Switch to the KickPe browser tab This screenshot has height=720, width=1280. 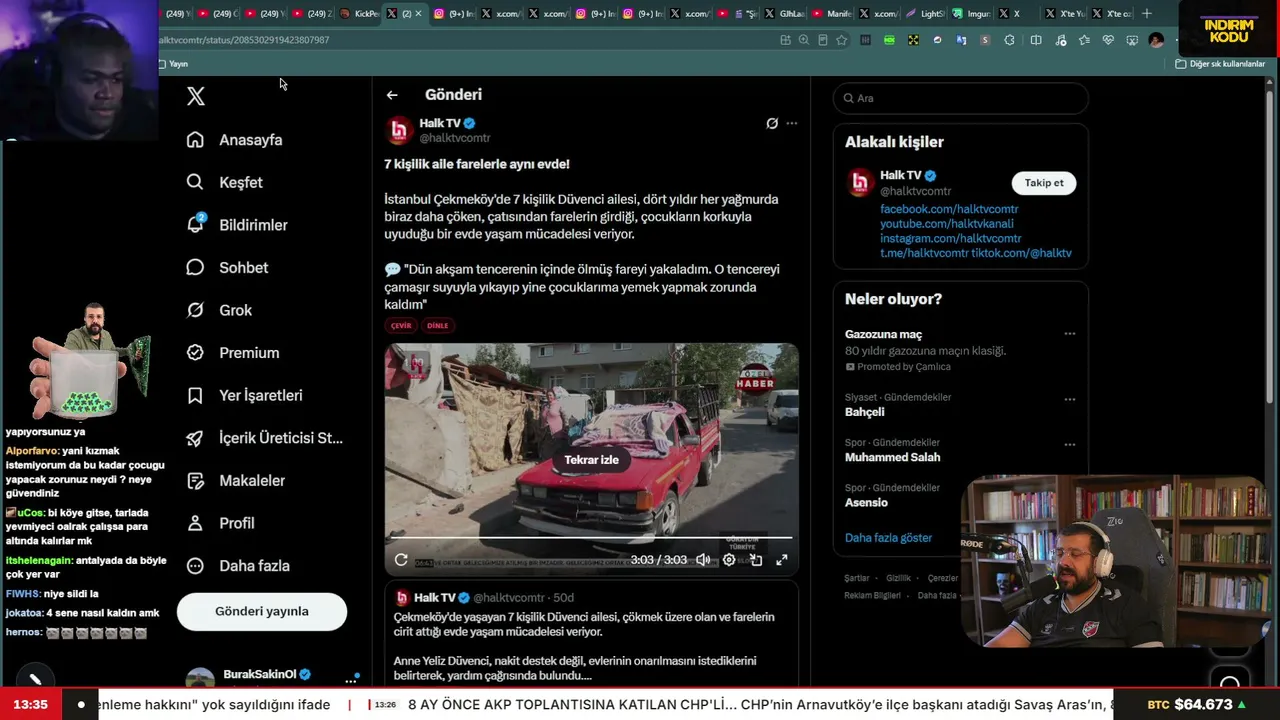(359, 14)
